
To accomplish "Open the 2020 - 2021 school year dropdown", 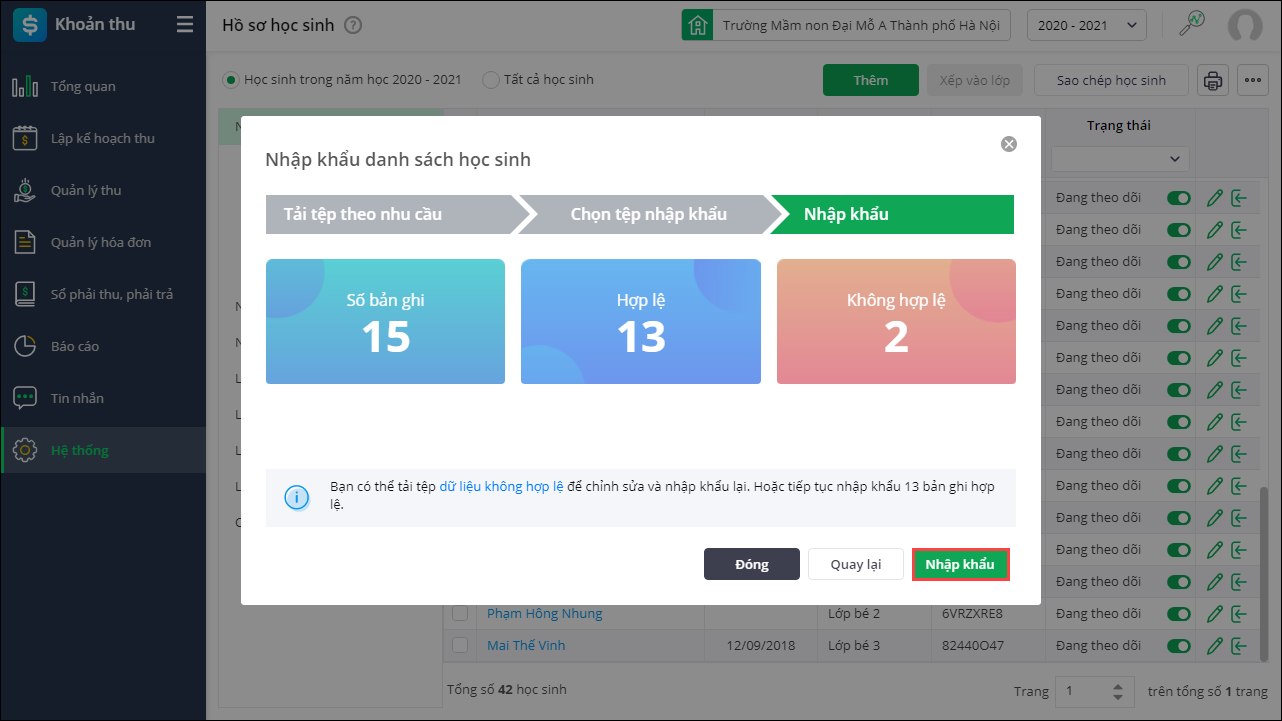I will click(1087, 25).
